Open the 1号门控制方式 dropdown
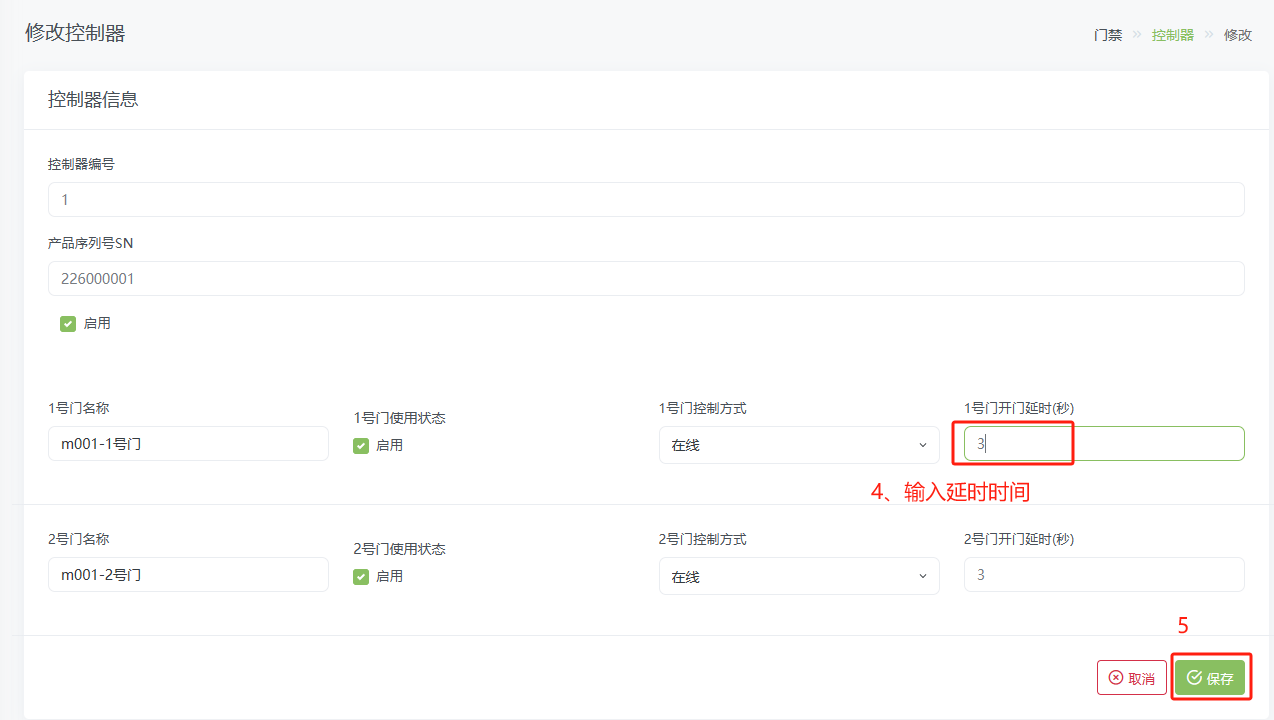1274x720 pixels. [799, 445]
